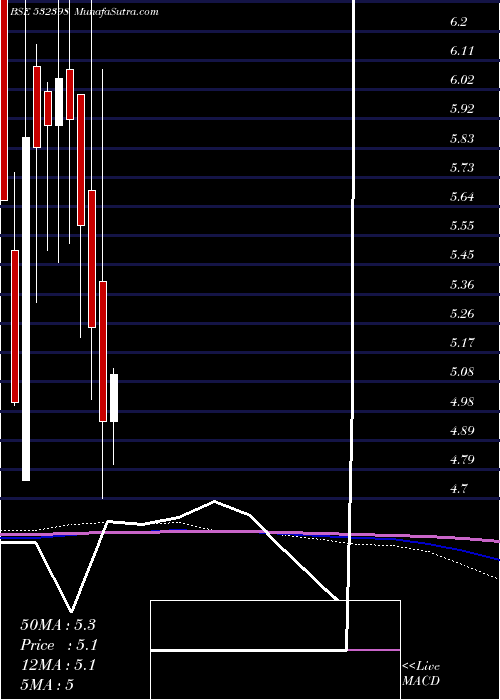This screenshot has height=700, width=500.
Task: Select the white candlestick body near 6.02
Action: [x=59, y=102]
